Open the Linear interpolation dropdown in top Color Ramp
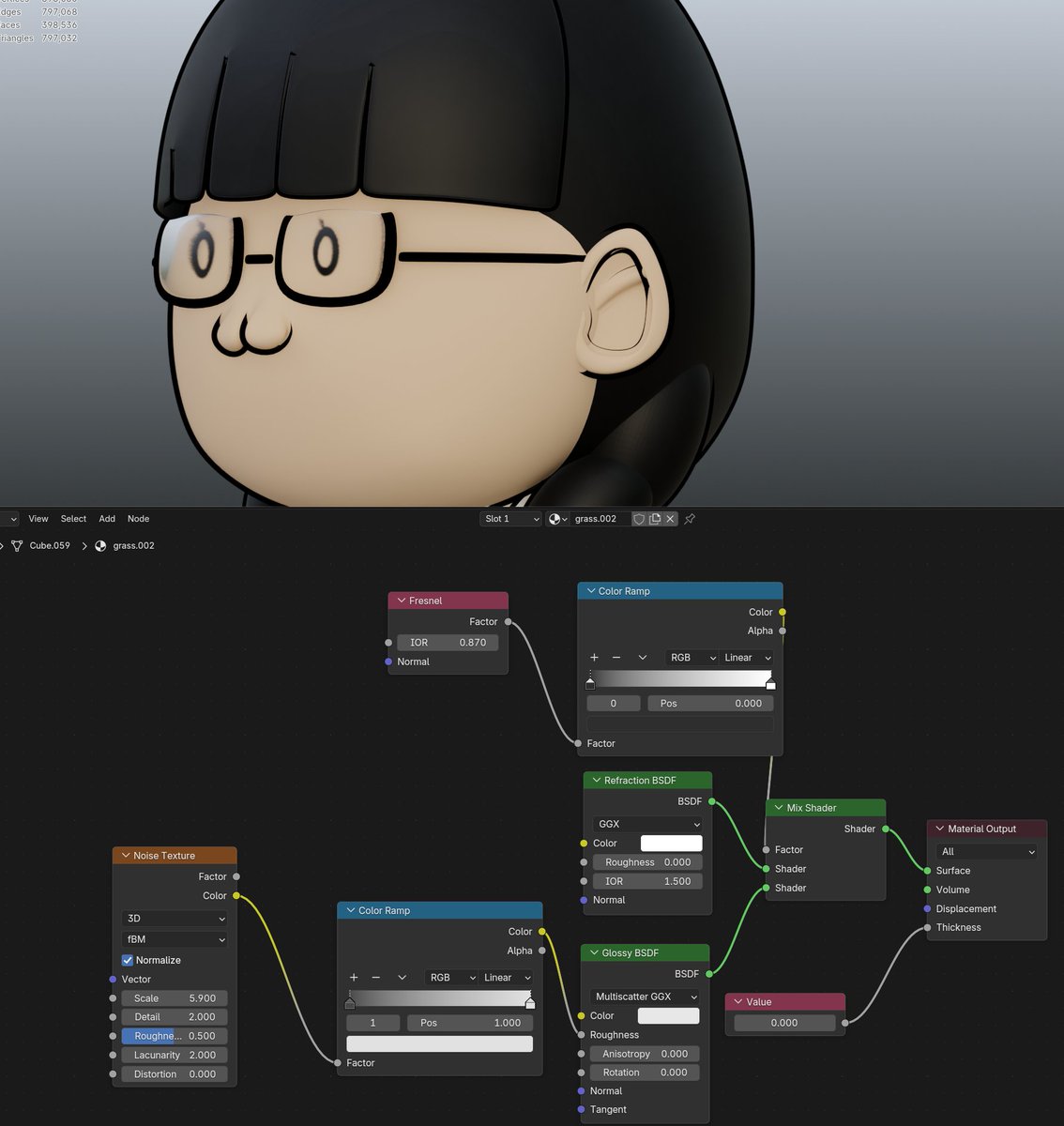The image size is (1064, 1126). [x=747, y=658]
